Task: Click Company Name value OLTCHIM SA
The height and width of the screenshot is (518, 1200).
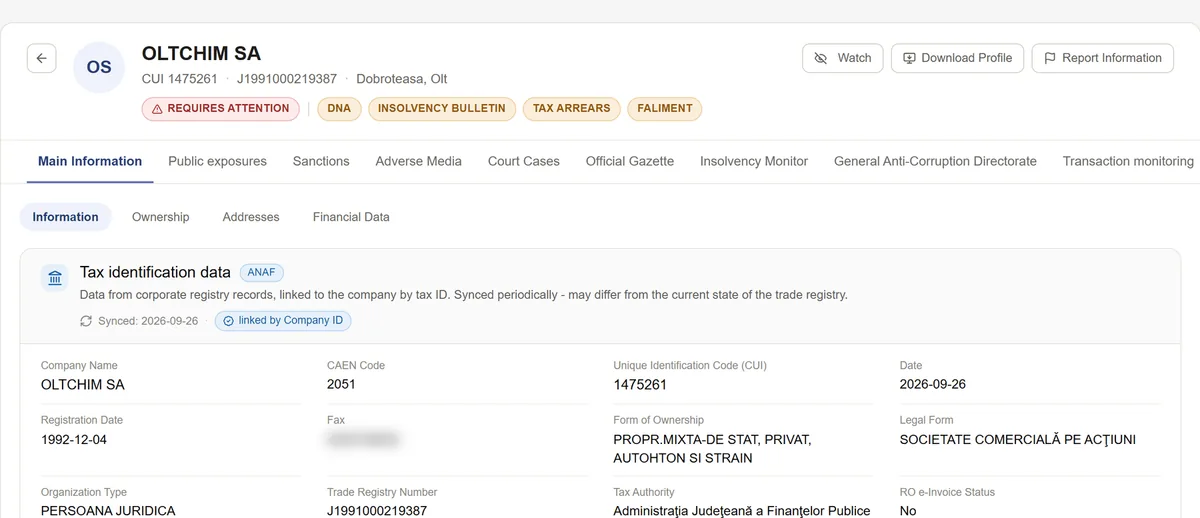Action: click(x=83, y=384)
